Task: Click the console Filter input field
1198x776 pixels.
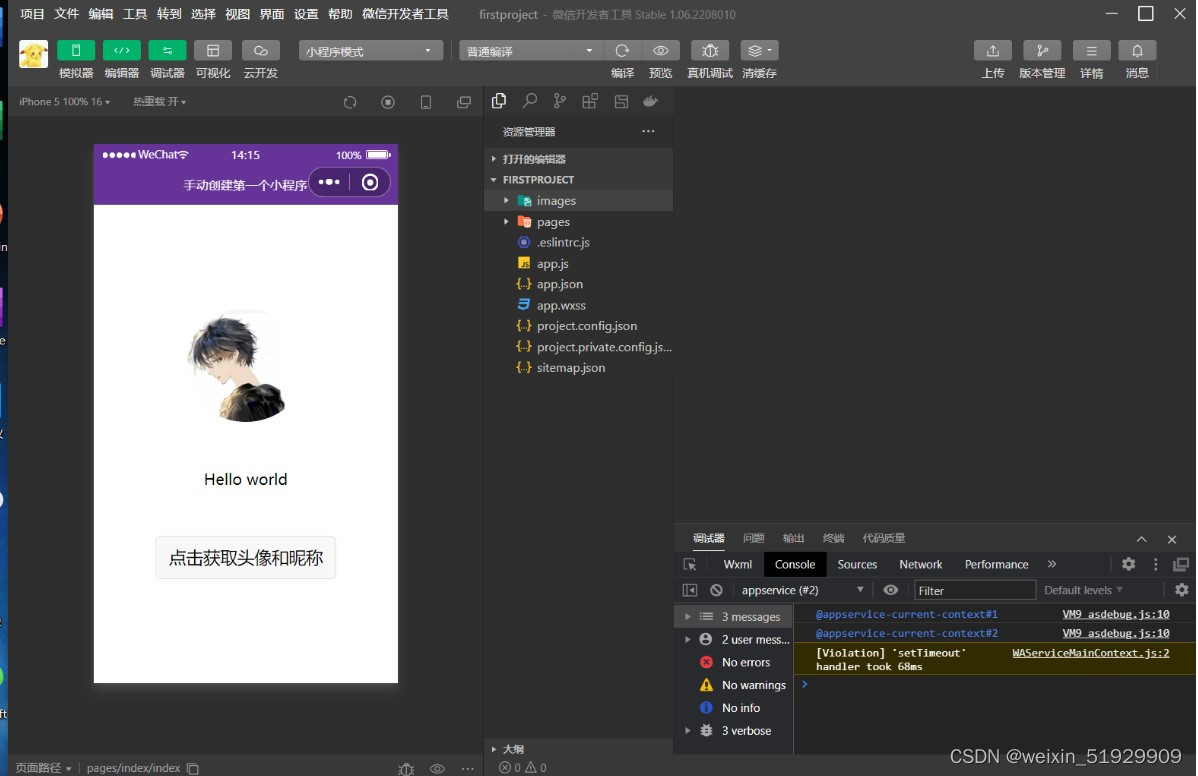Action: click(974, 590)
